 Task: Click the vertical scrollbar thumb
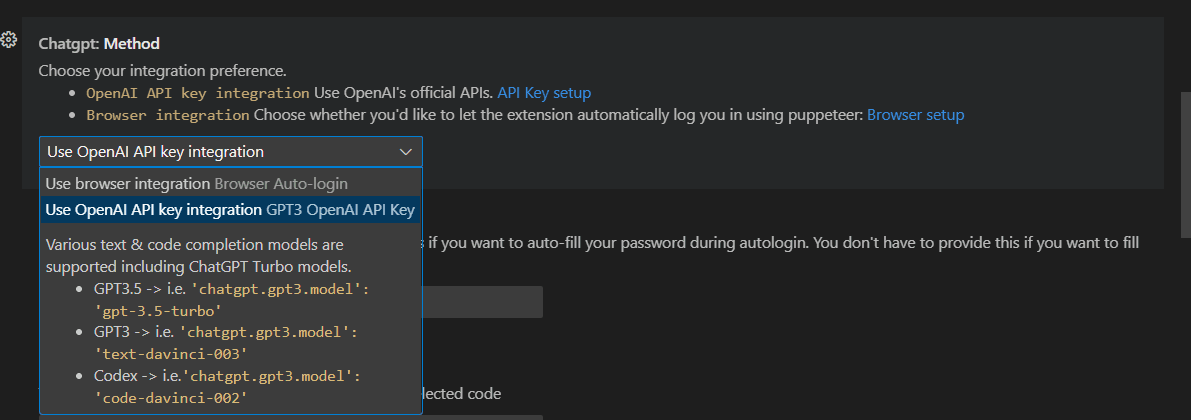pyautogui.click(x=1185, y=165)
